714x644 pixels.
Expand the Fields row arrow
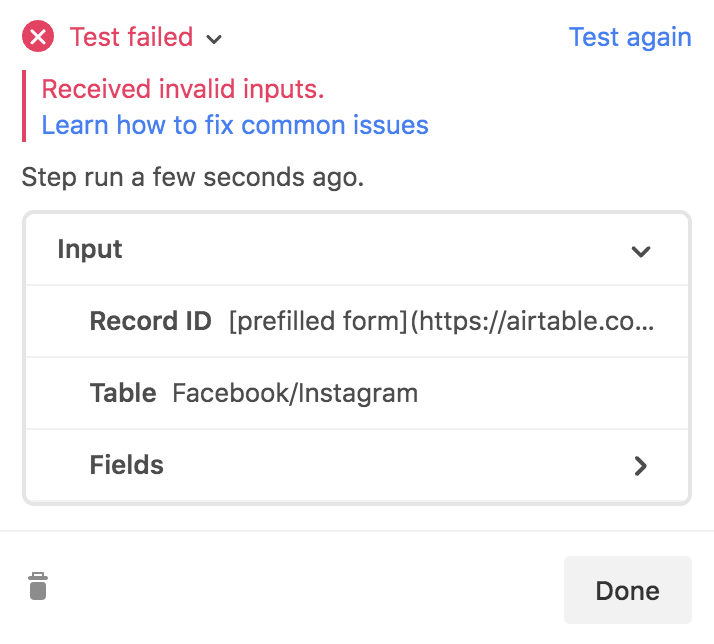(641, 465)
